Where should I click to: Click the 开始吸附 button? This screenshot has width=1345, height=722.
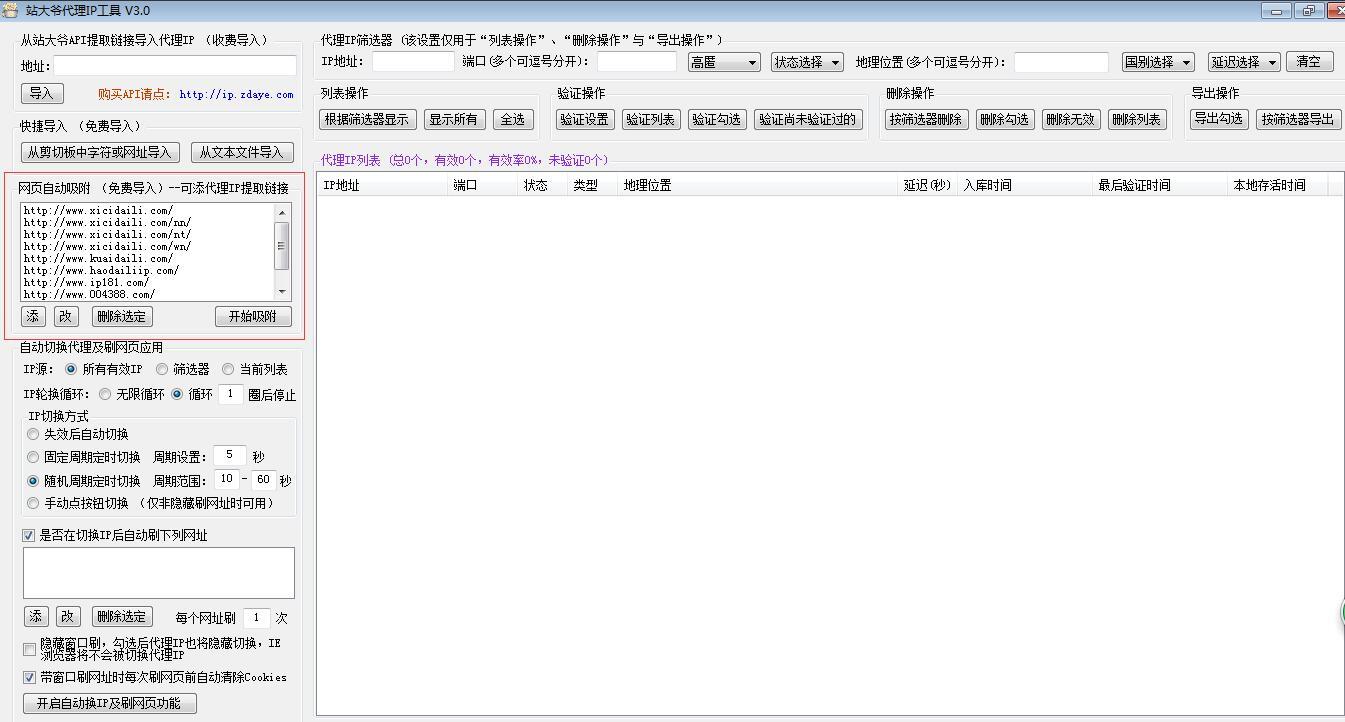pyautogui.click(x=253, y=316)
